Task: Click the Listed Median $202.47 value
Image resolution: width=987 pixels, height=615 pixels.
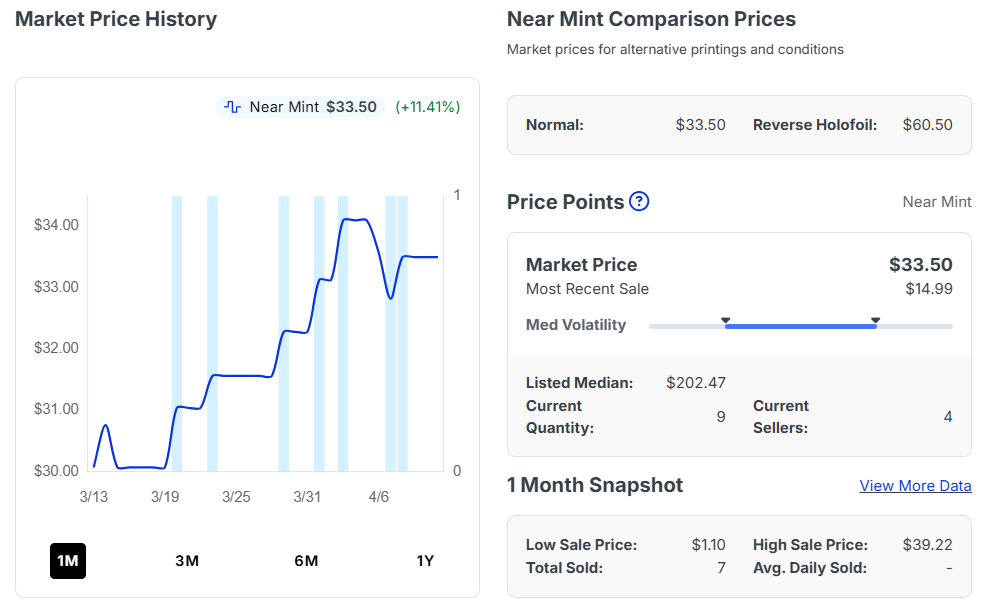Action: [696, 383]
